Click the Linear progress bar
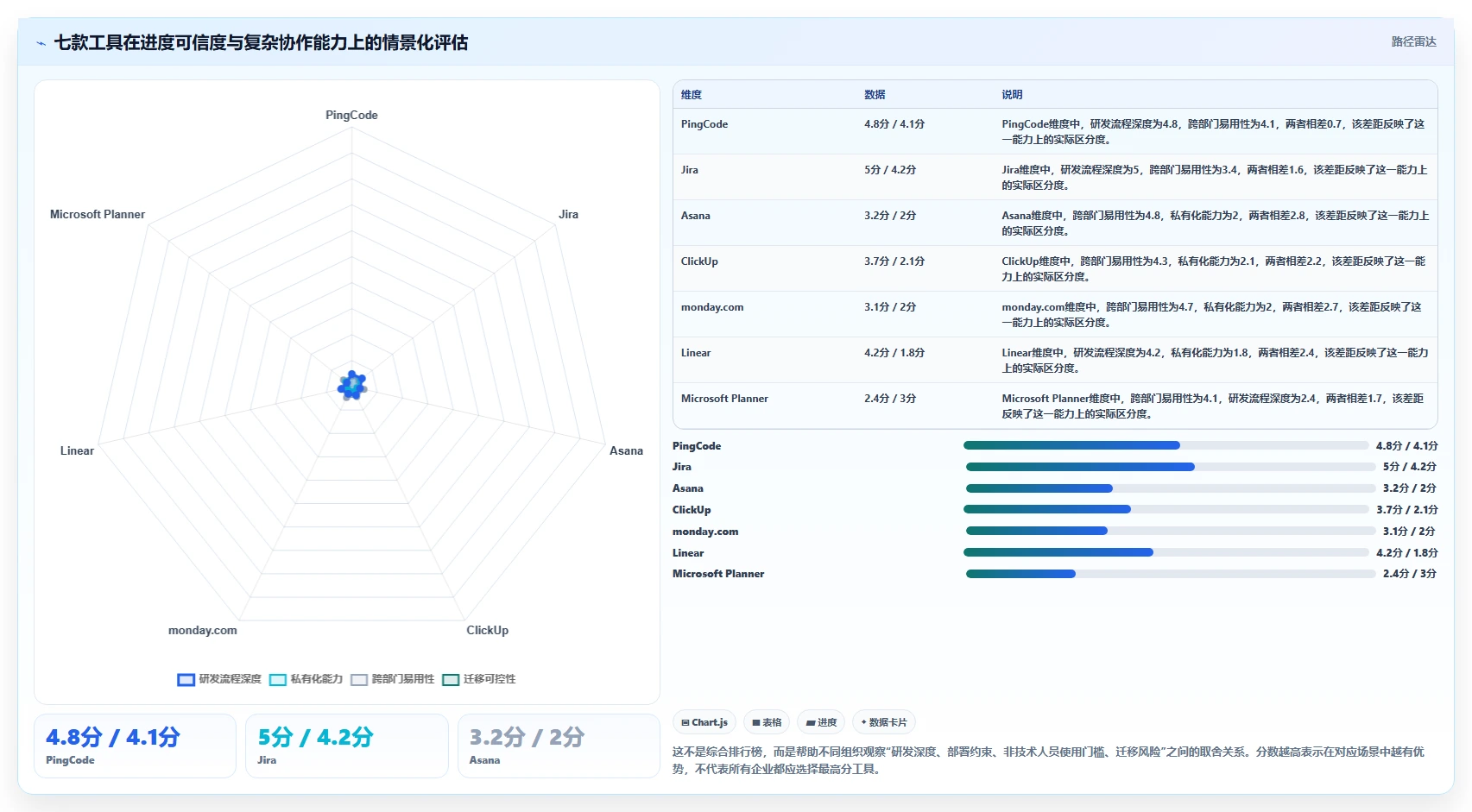Screen dimensions: 1472x812 [1166, 552]
